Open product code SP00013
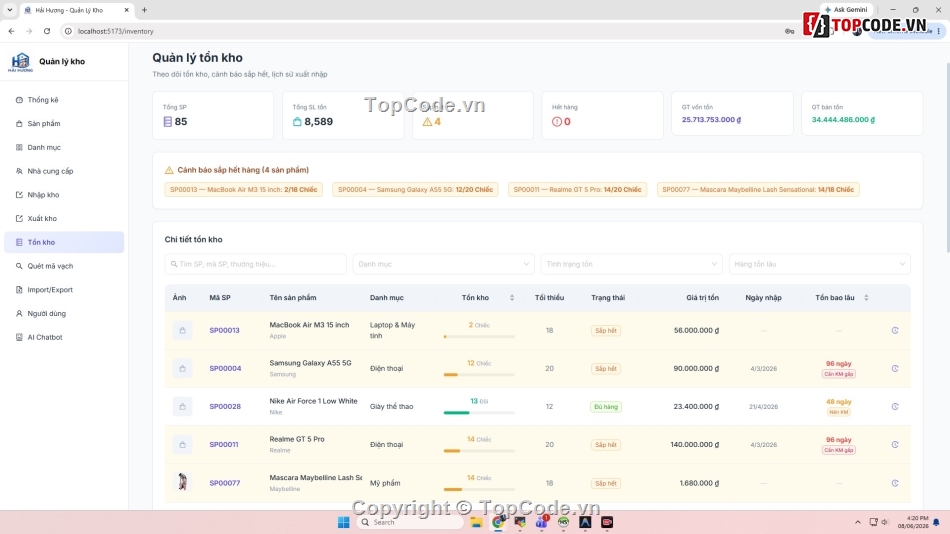 [224, 330]
